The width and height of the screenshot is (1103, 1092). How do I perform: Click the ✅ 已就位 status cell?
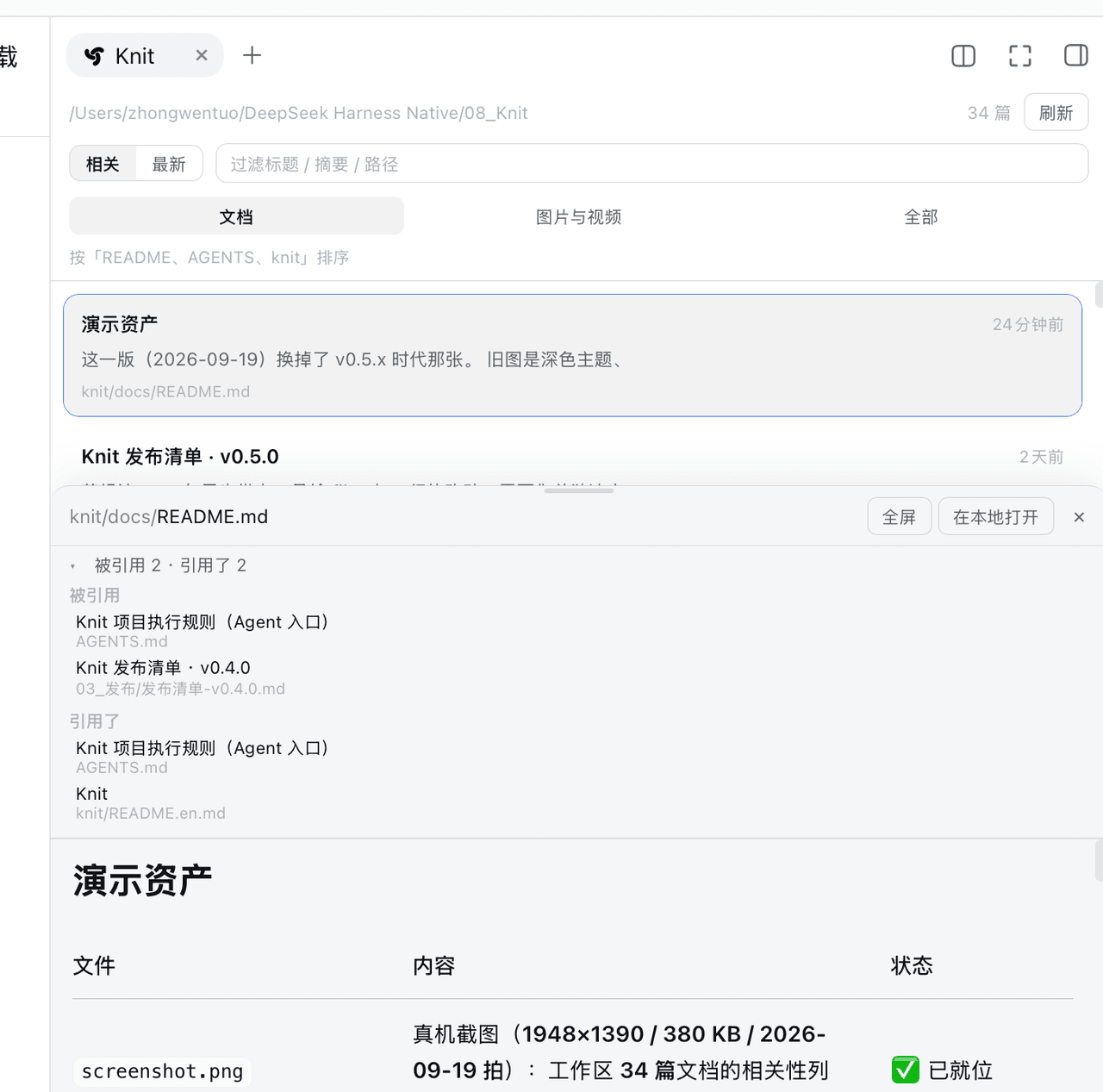[942, 1070]
